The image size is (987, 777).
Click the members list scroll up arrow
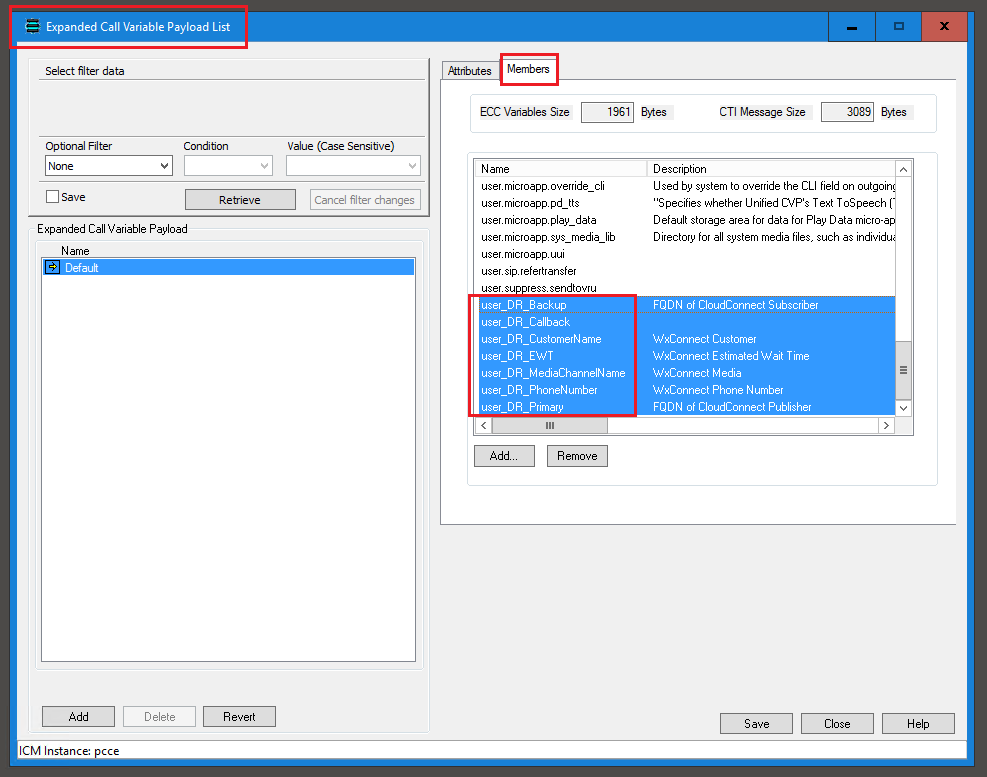pyautogui.click(x=903, y=169)
